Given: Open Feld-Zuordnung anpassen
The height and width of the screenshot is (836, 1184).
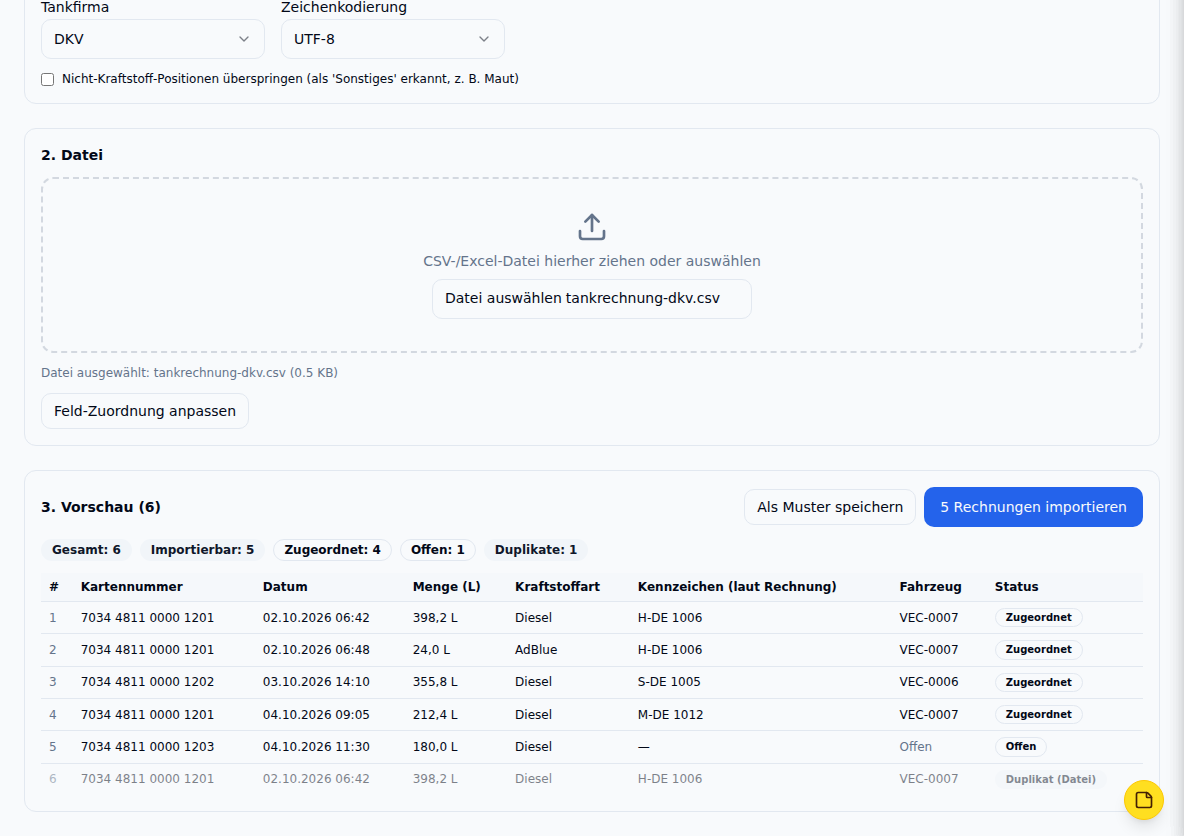Looking at the screenshot, I should (x=145, y=411).
